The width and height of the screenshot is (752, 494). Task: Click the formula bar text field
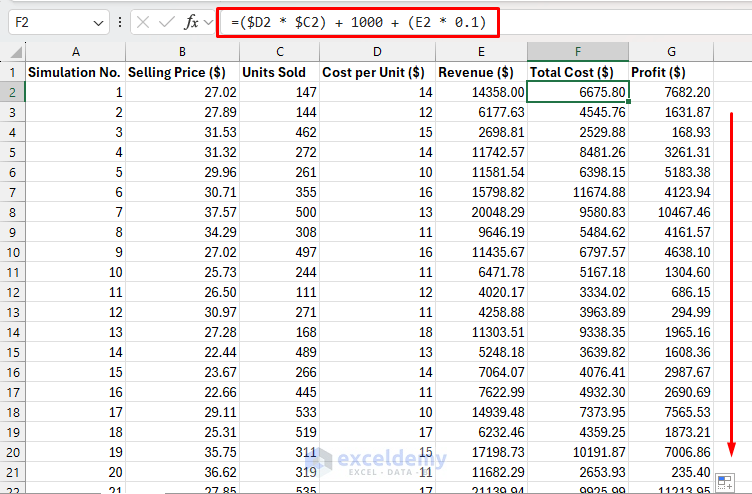coord(484,23)
